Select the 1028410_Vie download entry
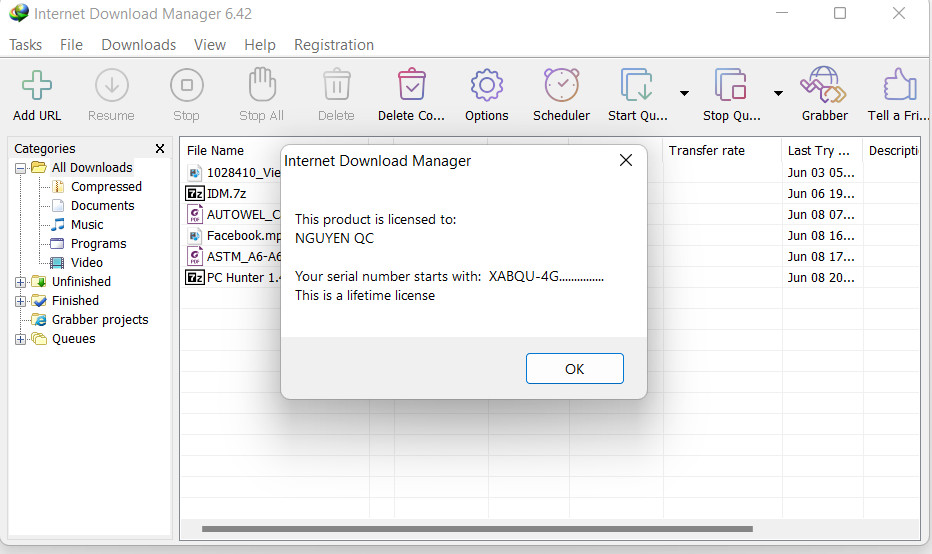 (243, 172)
